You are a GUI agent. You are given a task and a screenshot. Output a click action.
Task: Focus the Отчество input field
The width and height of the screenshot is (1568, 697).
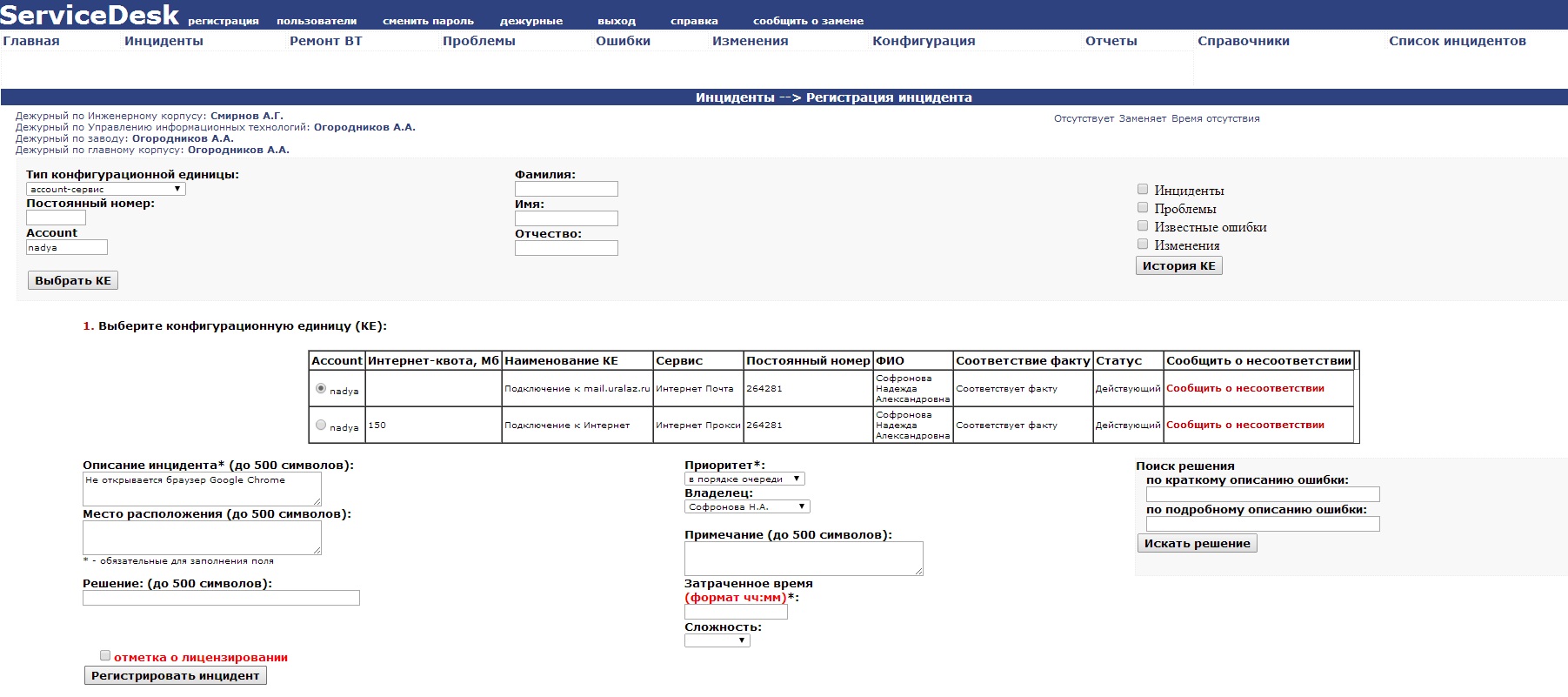pos(566,248)
